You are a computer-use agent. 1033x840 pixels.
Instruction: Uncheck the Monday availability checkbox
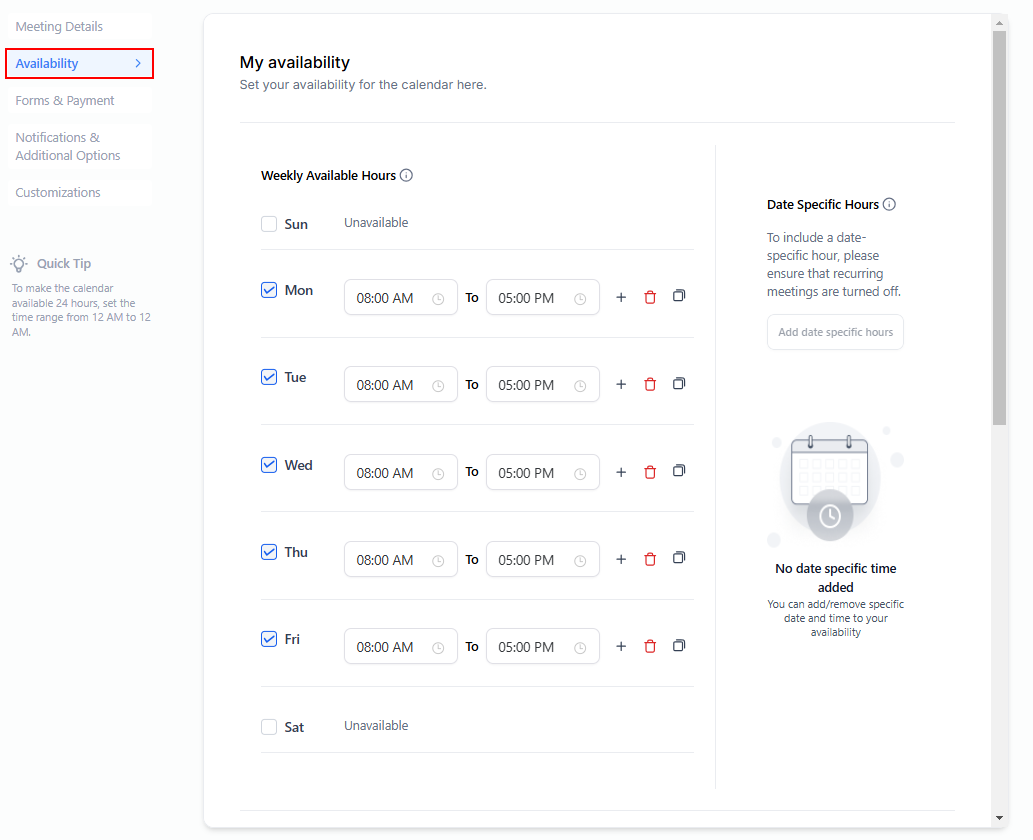point(269,291)
